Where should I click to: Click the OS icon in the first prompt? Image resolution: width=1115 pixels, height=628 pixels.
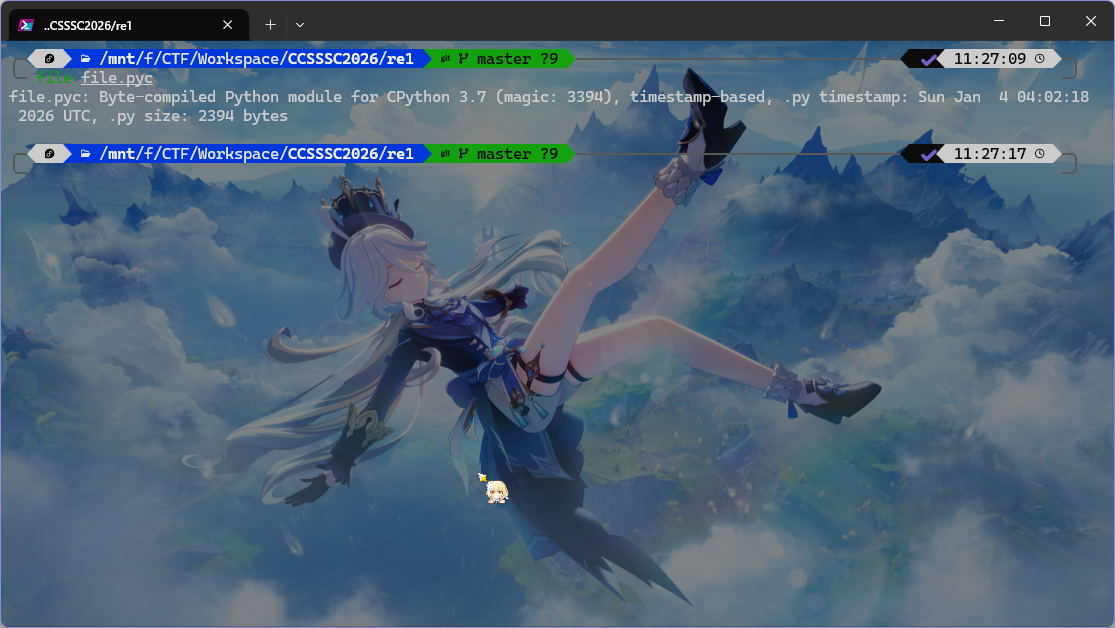[49, 59]
